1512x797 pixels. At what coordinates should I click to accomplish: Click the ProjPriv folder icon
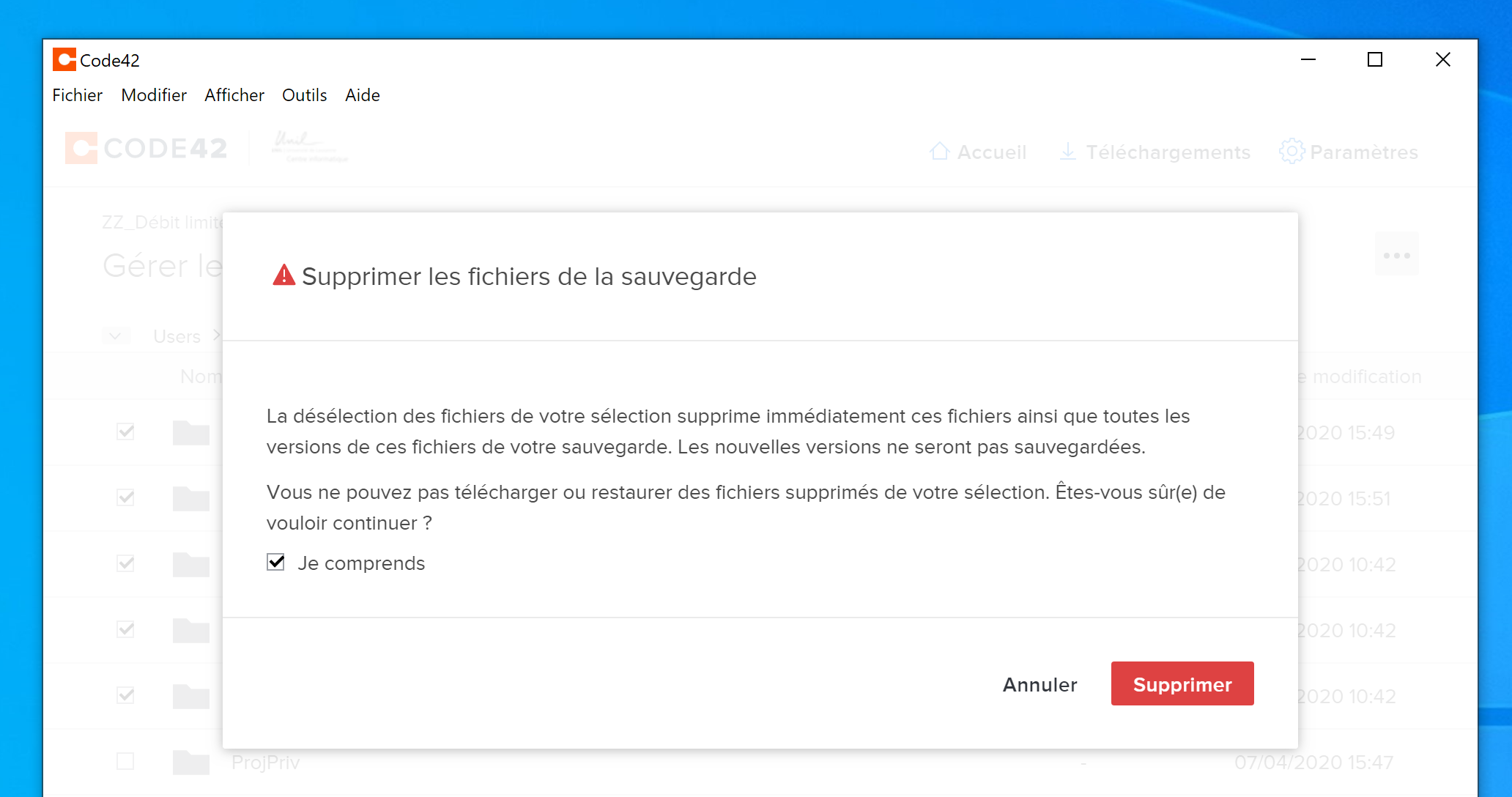[191, 763]
